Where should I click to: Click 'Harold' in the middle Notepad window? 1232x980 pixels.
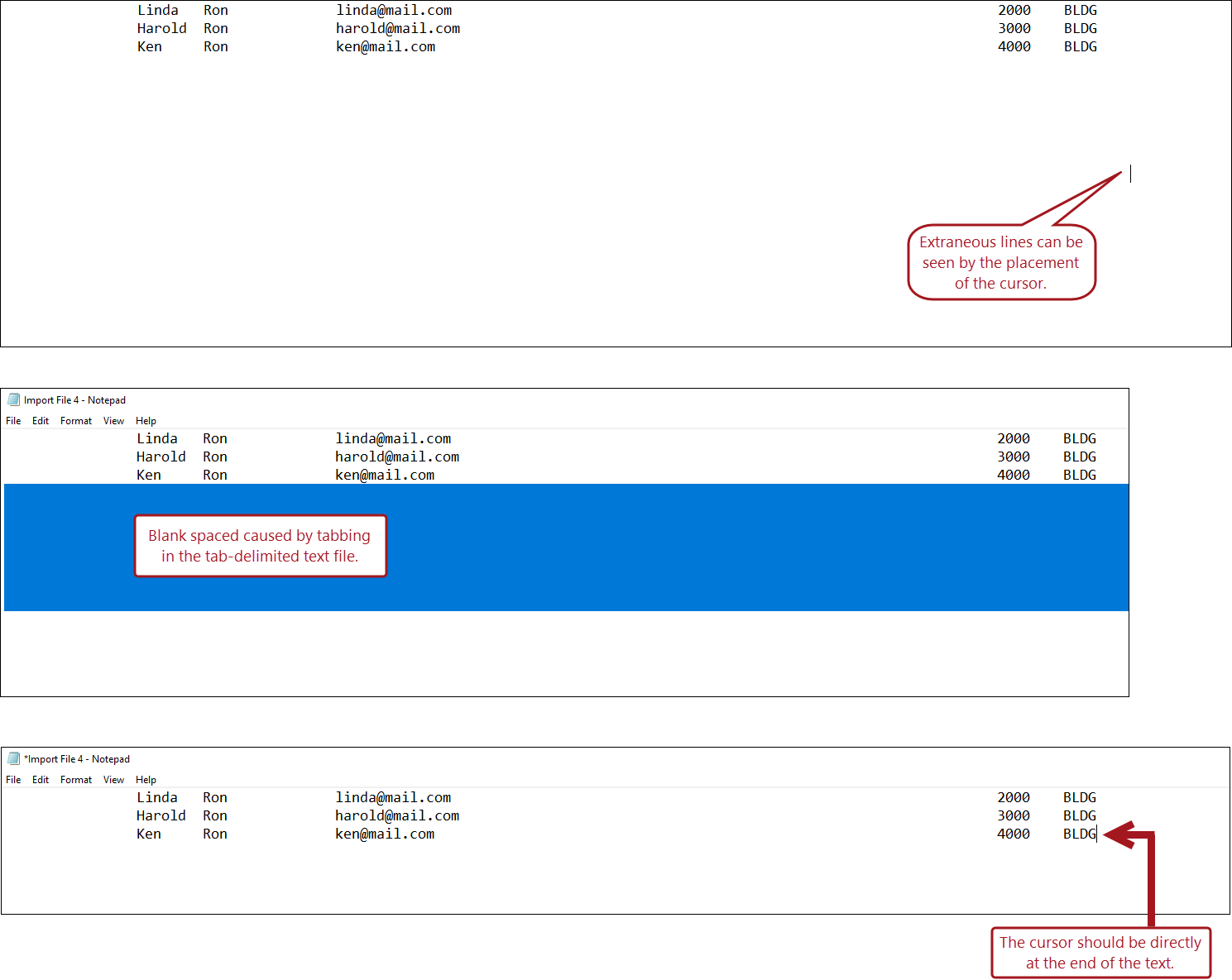(161, 457)
